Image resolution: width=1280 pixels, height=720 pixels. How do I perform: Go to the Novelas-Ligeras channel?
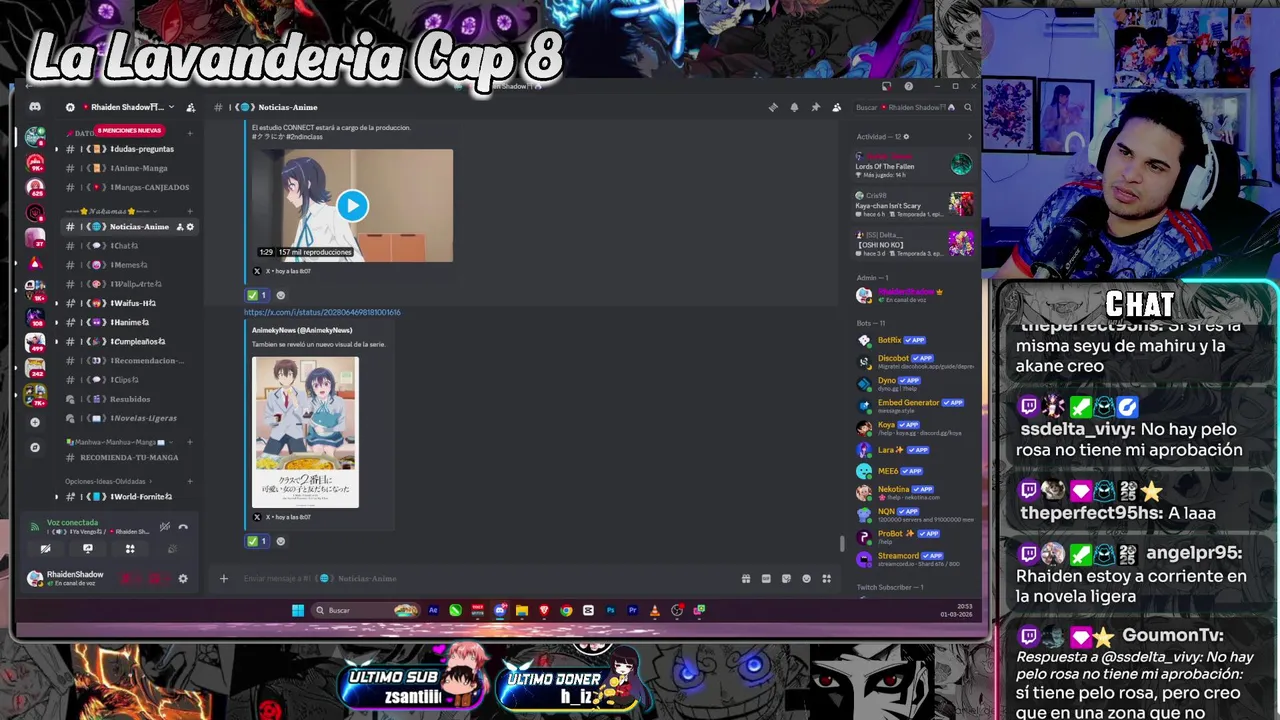pyautogui.click(x=128, y=418)
